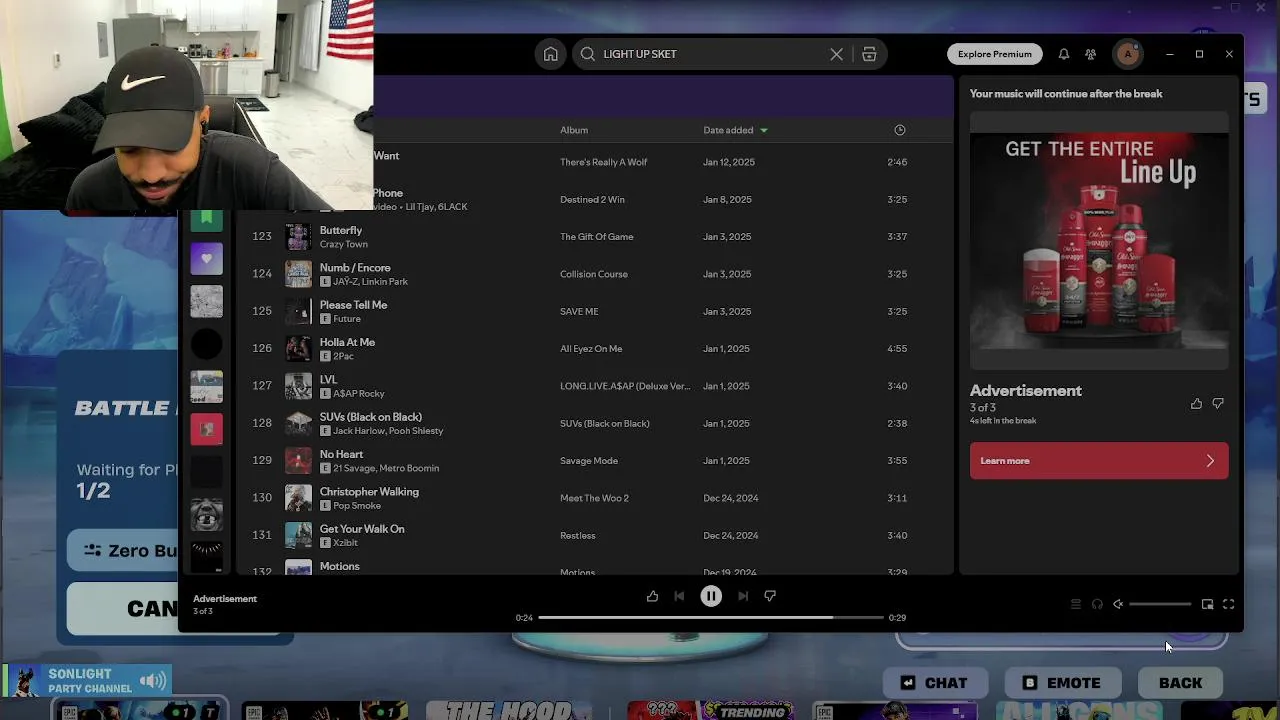
Task: Open album link The Gift Of Game
Action: click(597, 237)
